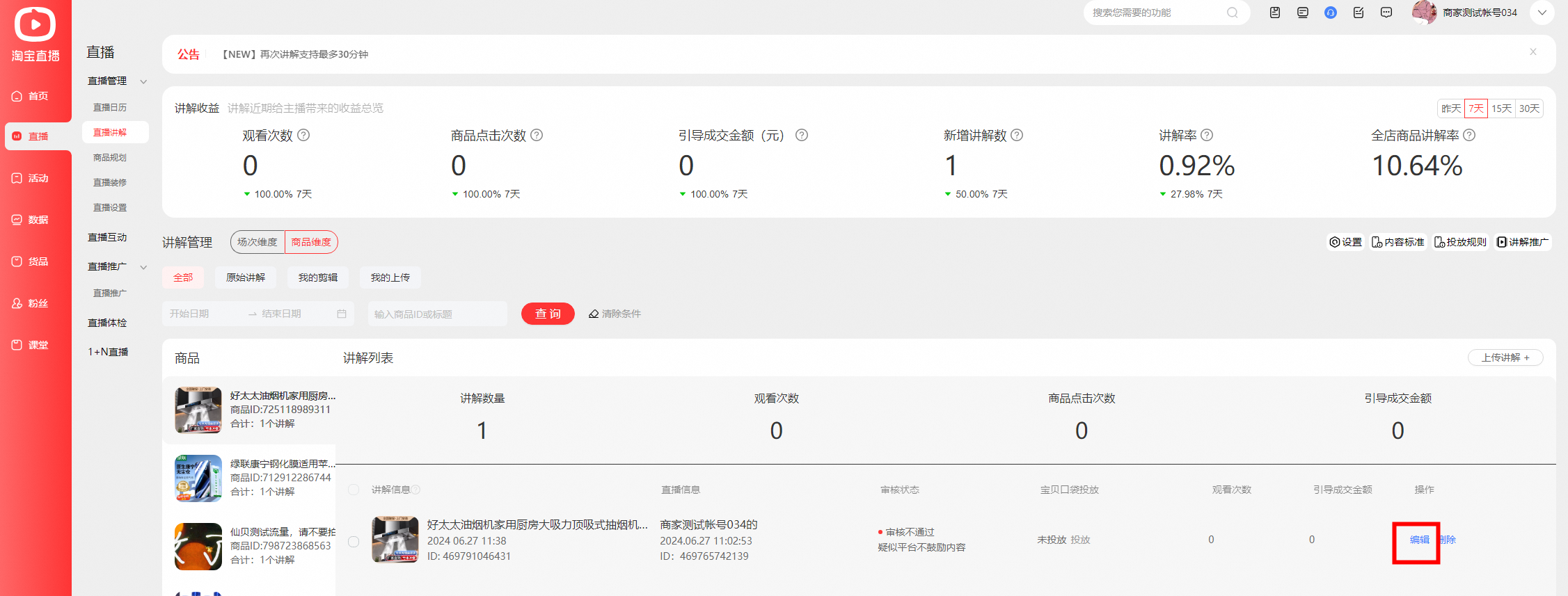Click the Taobao Live logo icon

(x=35, y=25)
